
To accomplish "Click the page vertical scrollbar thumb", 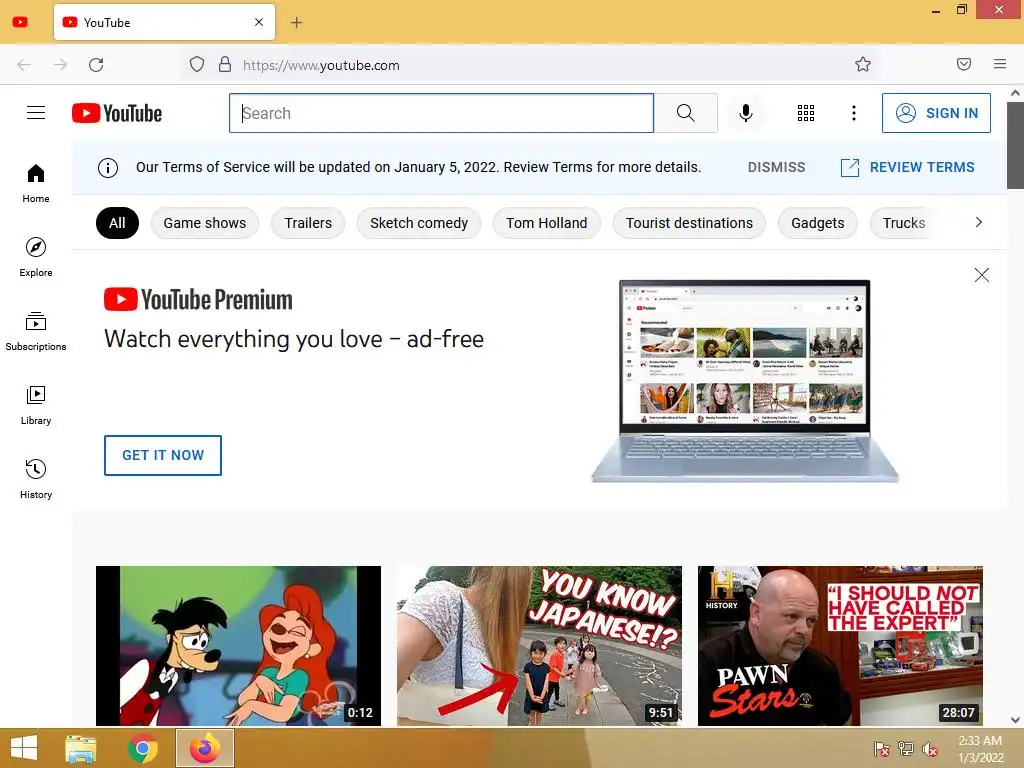I will click(1016, 145).
